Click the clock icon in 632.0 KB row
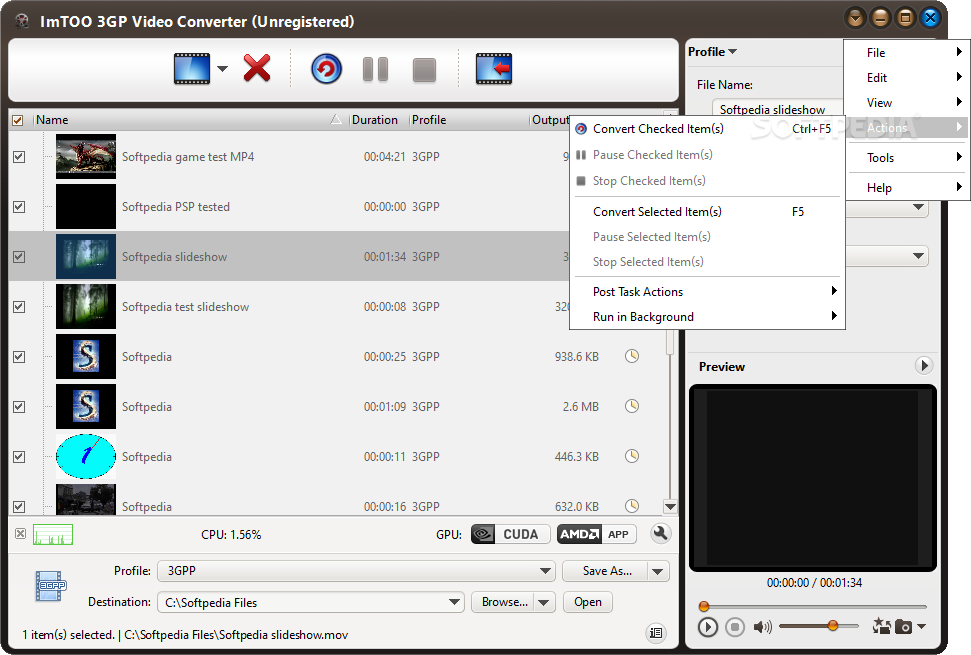 click(x=632, y=506)
